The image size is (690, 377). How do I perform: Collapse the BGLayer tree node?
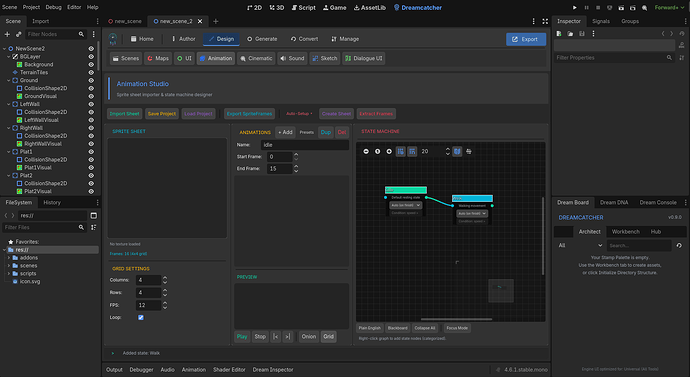(8, 56)
